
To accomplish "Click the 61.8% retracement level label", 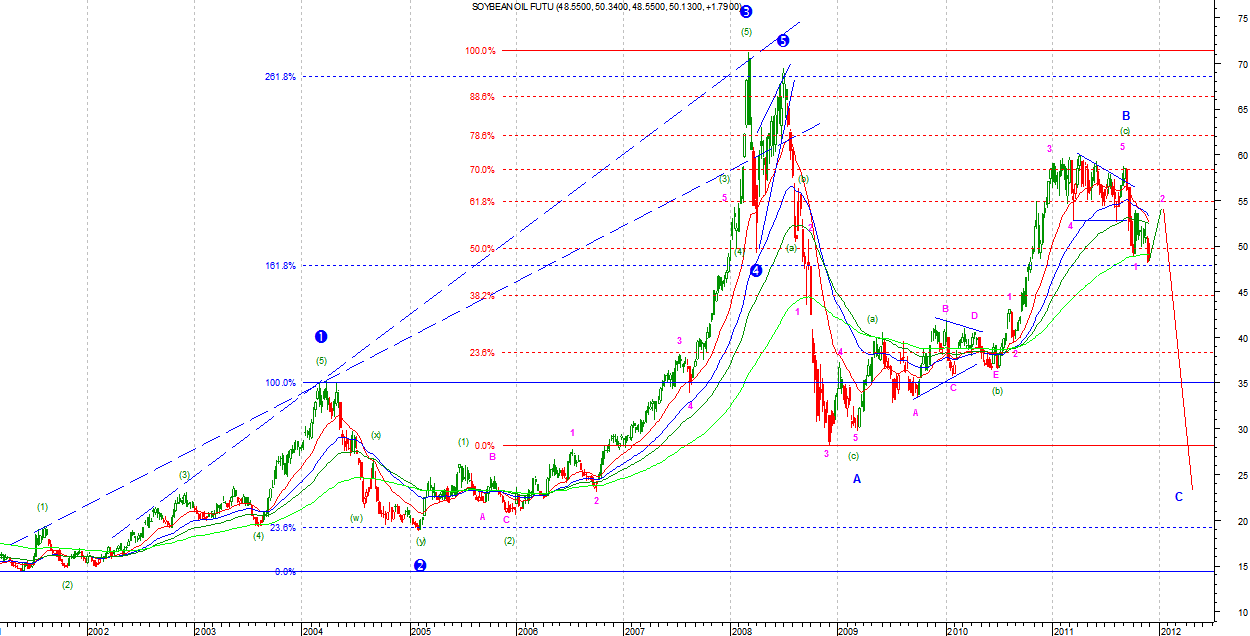I will (x=480, y=202).
